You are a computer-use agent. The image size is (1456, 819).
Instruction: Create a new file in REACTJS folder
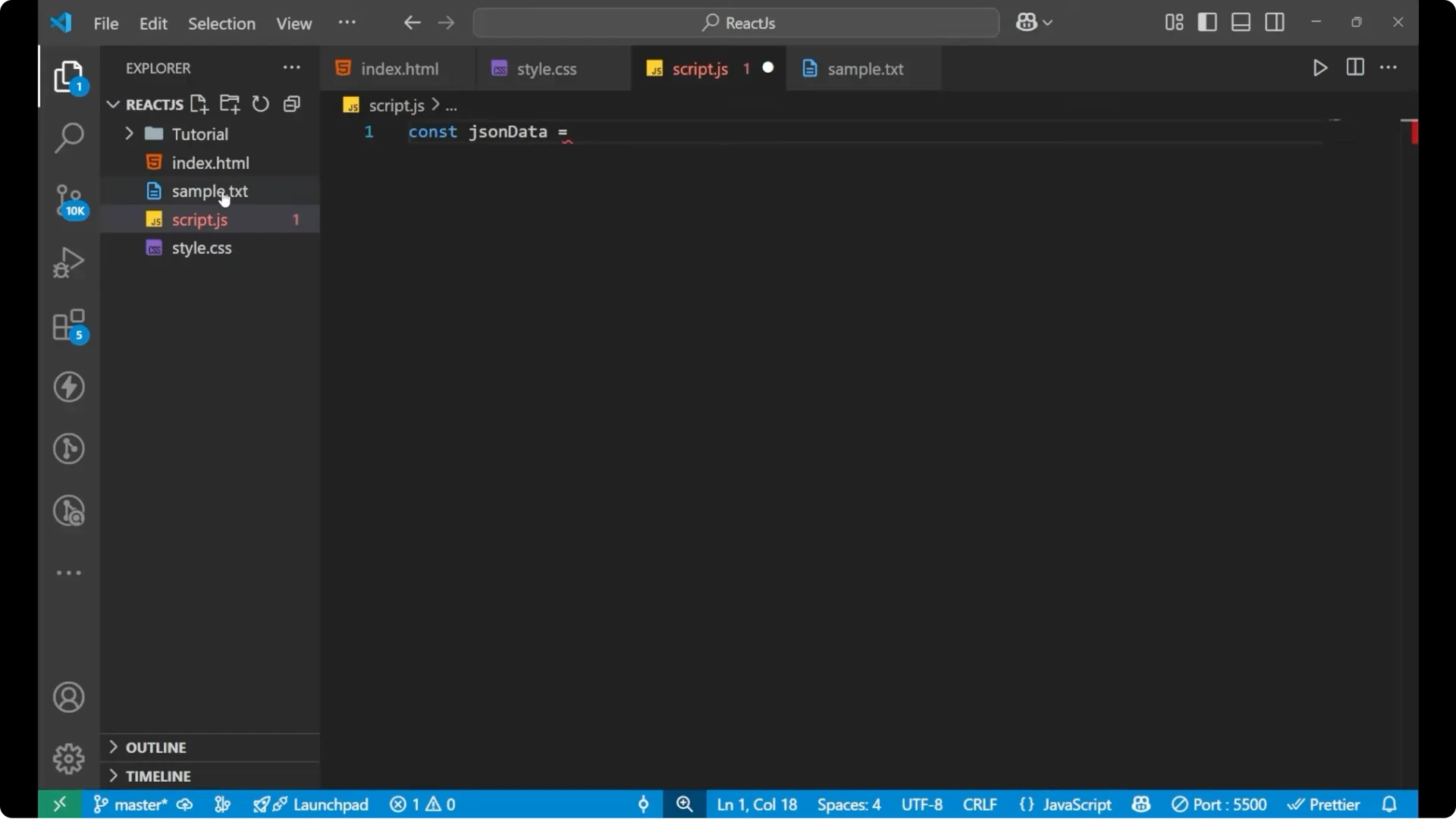[x=200, y=104]
